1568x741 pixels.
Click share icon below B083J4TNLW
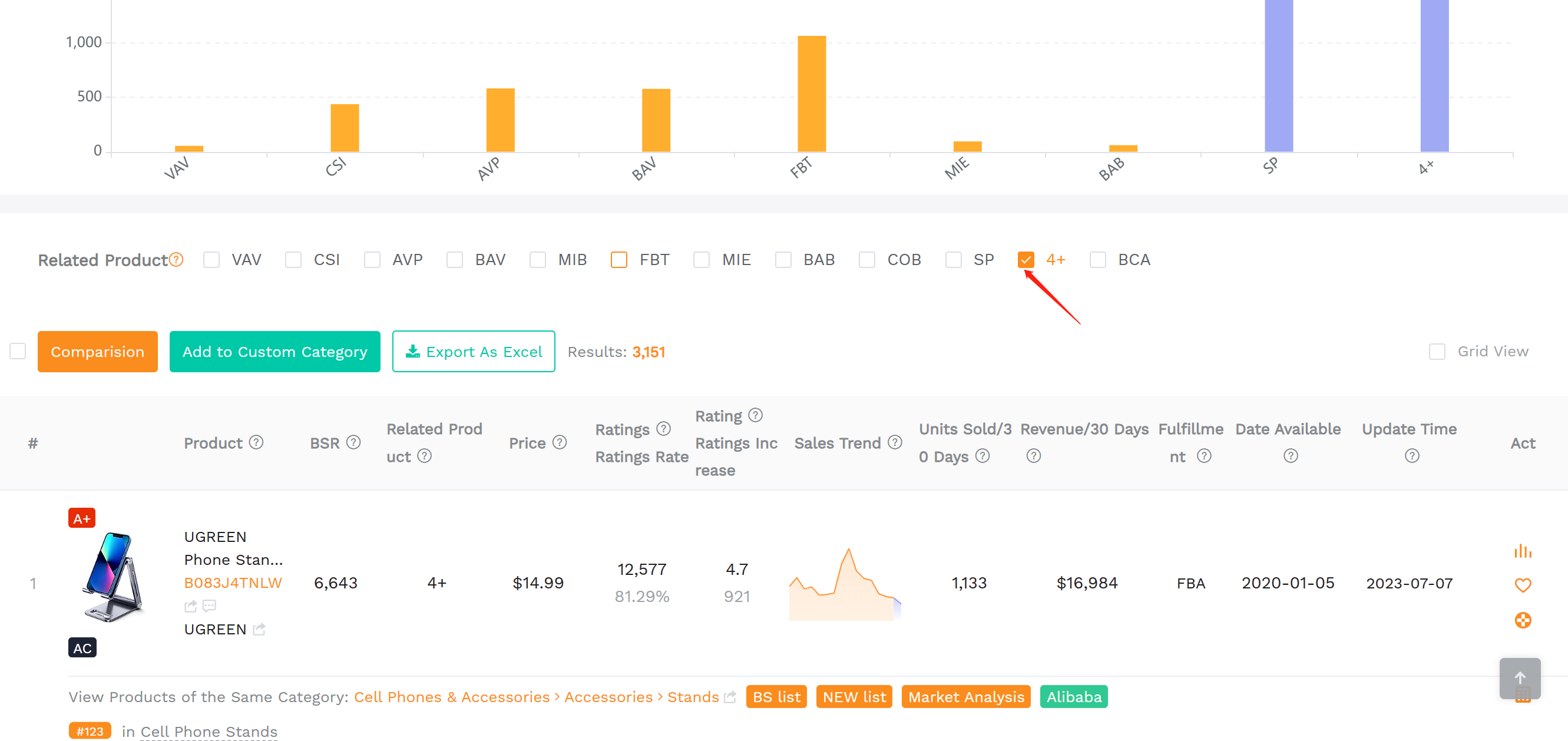click(191, 606)
